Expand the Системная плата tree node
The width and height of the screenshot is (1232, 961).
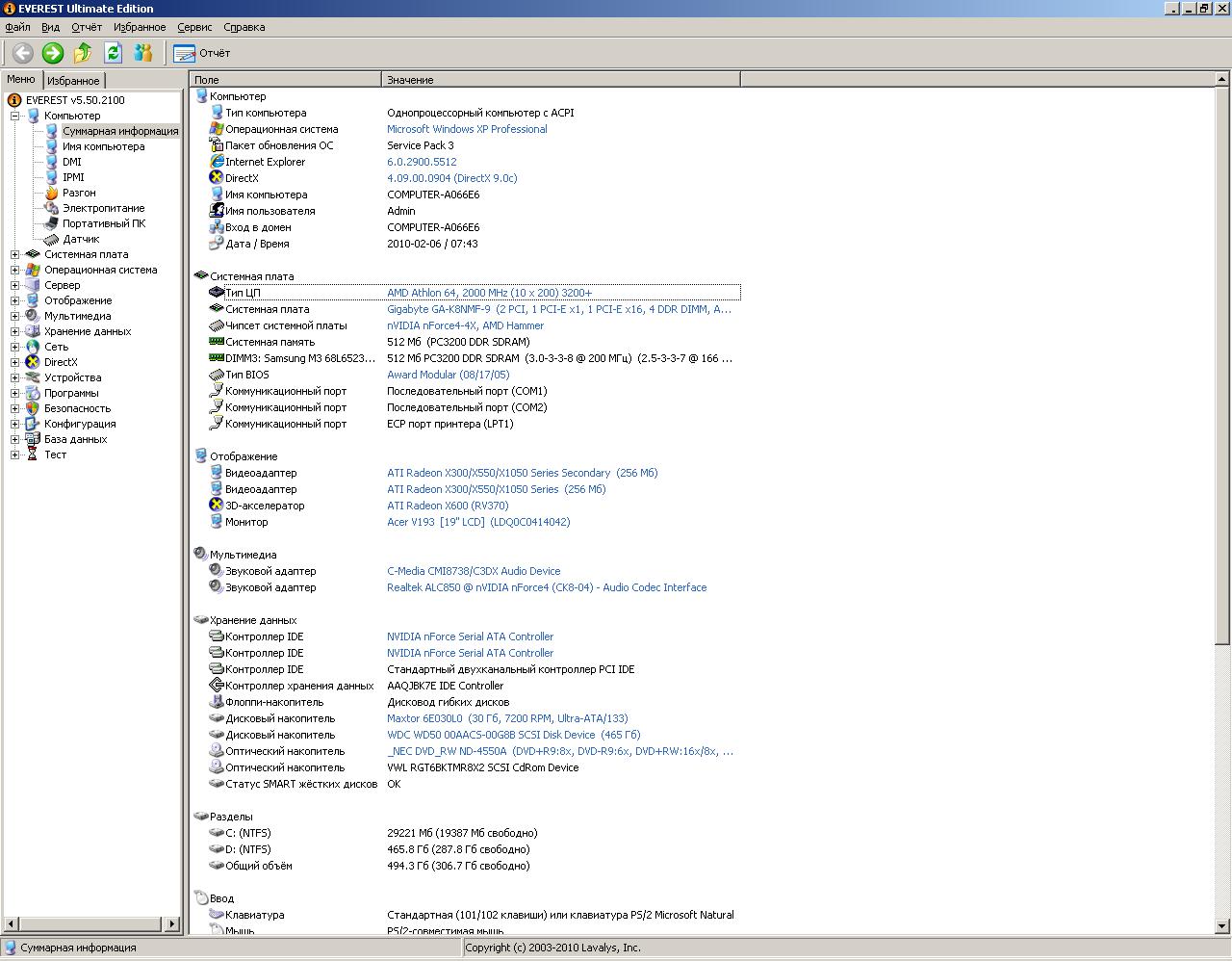(15, 254)
